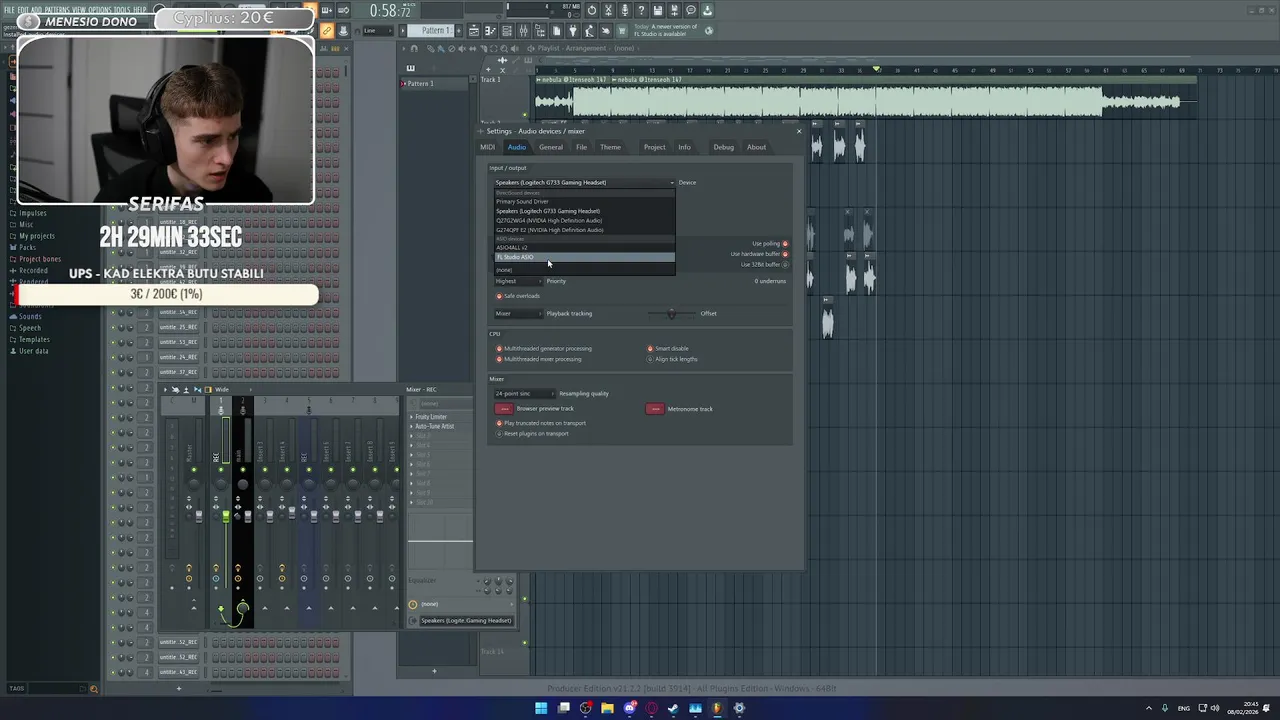The image size is (1280, 720).
Task: Click the Audio editor scissors icon
Action: pyautogui.click(x=608, y=10)
